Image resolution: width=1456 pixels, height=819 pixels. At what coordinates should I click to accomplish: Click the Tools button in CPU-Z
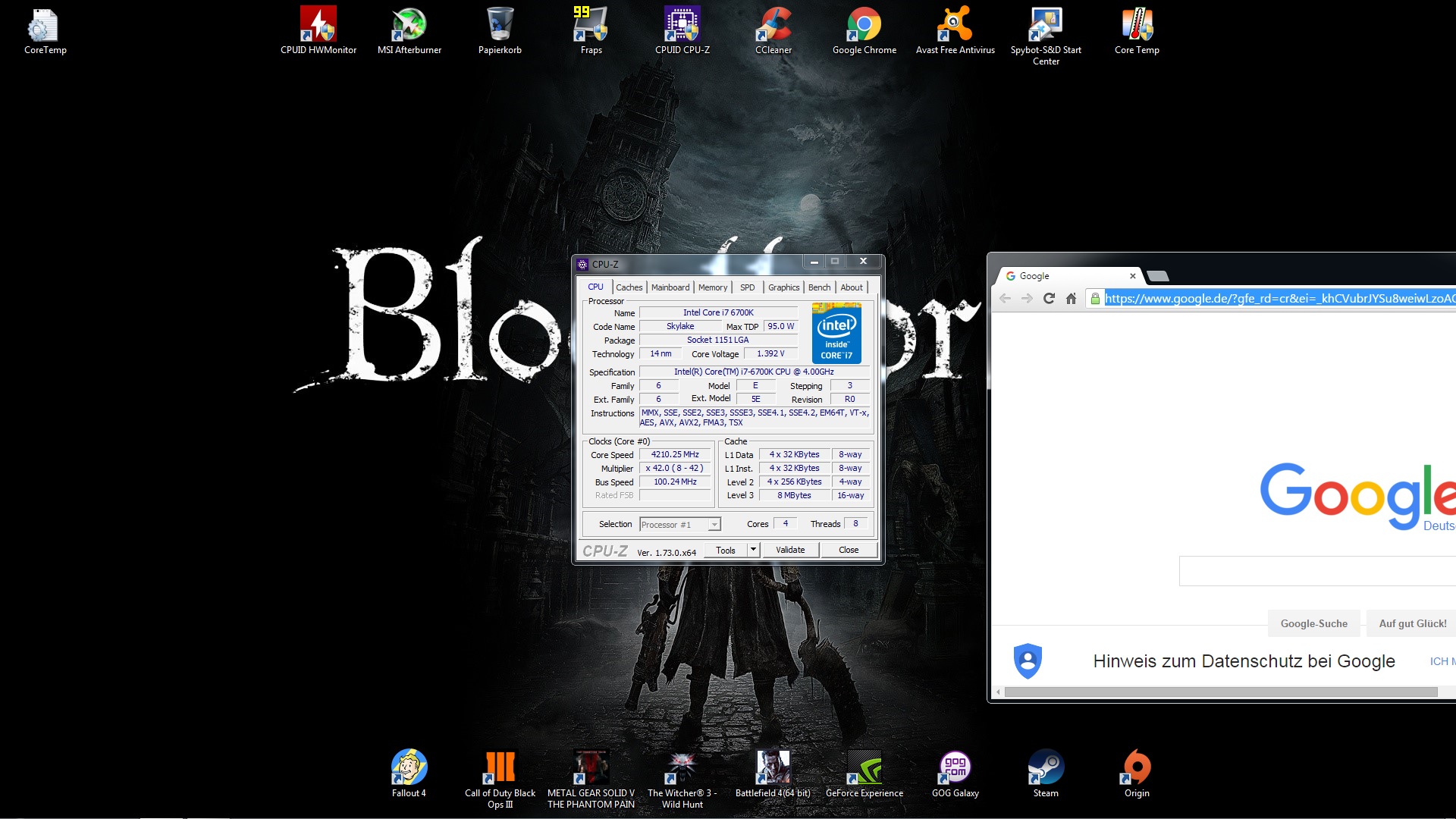click(x=726, y=550)
